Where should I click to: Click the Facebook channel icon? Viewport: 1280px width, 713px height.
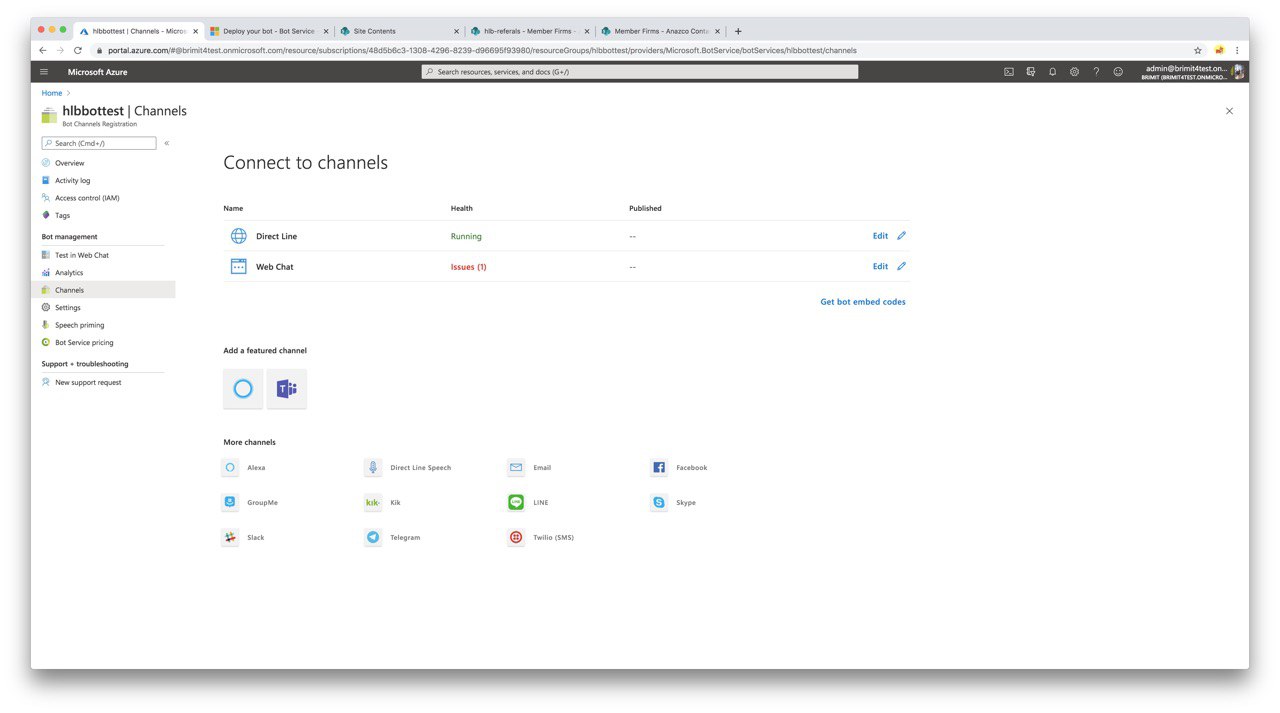click(x=659, y=468)
